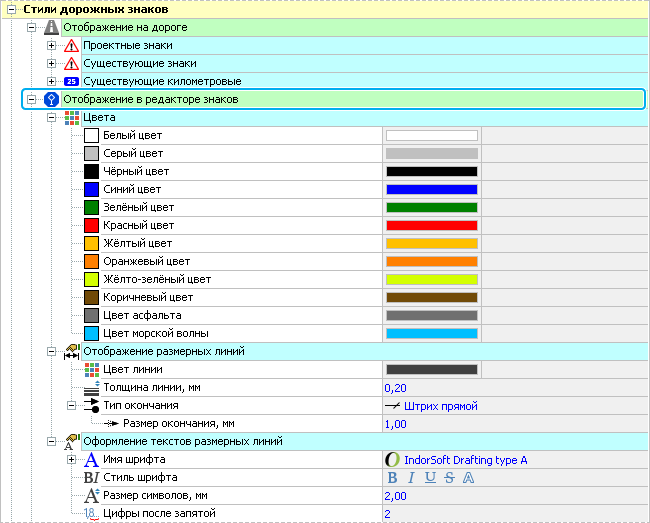The height and width of the screenshot is (523, 650).
Task: Expand the Проектные знаки node
Action: [x=52, y=46]
